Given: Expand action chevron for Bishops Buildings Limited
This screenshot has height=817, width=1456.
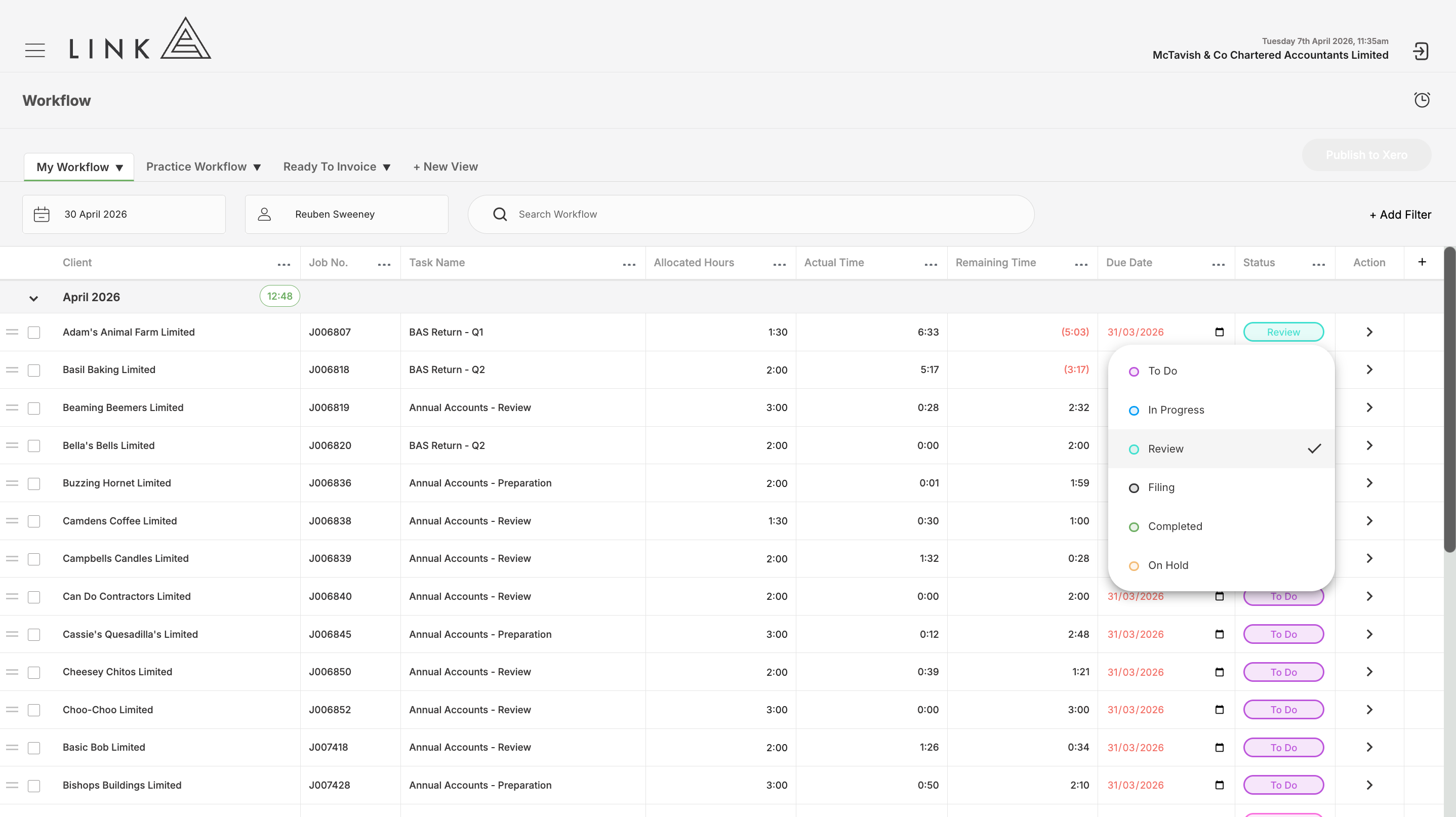Looking at the screenshot, I should coord(1369,785).
